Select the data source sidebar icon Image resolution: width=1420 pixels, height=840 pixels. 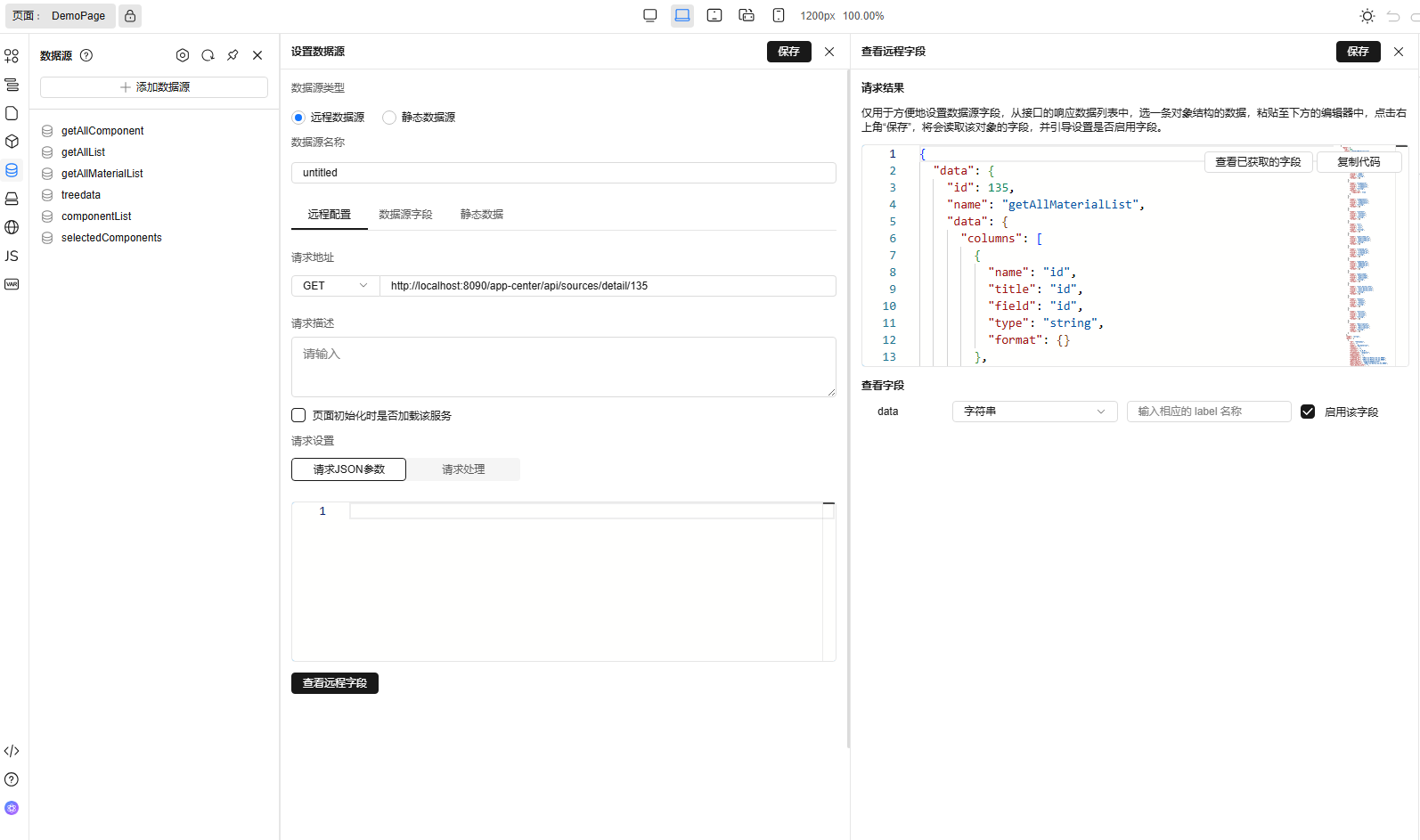12,170
